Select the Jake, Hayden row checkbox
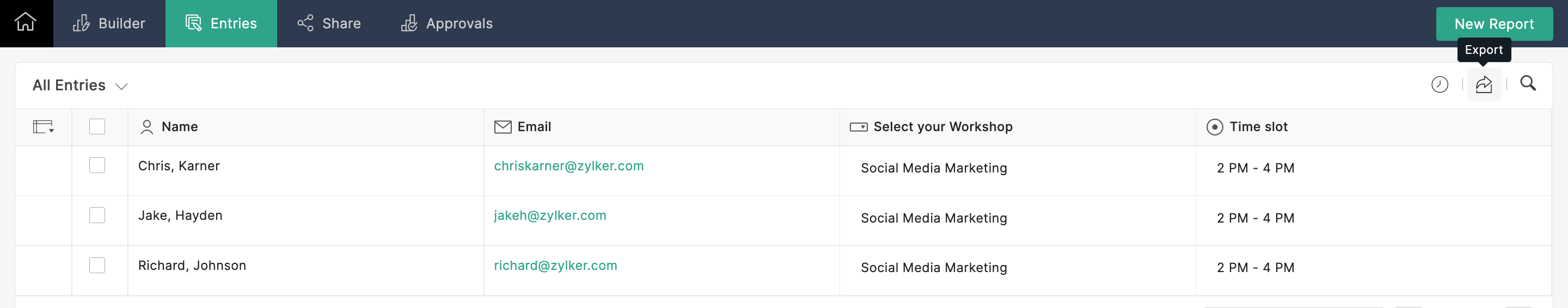 [97, 215]
